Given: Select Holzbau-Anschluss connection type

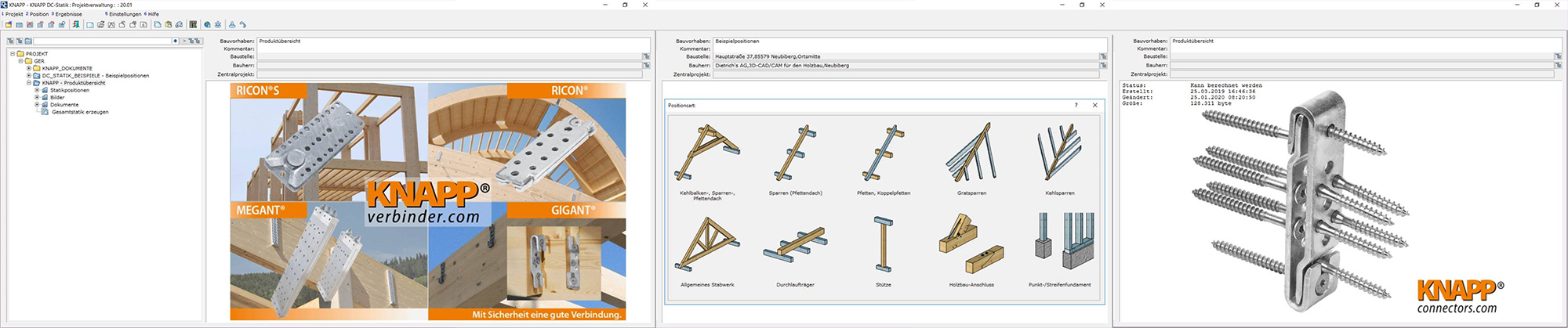Looking at the screenshot, I should (x=971, y=245).
